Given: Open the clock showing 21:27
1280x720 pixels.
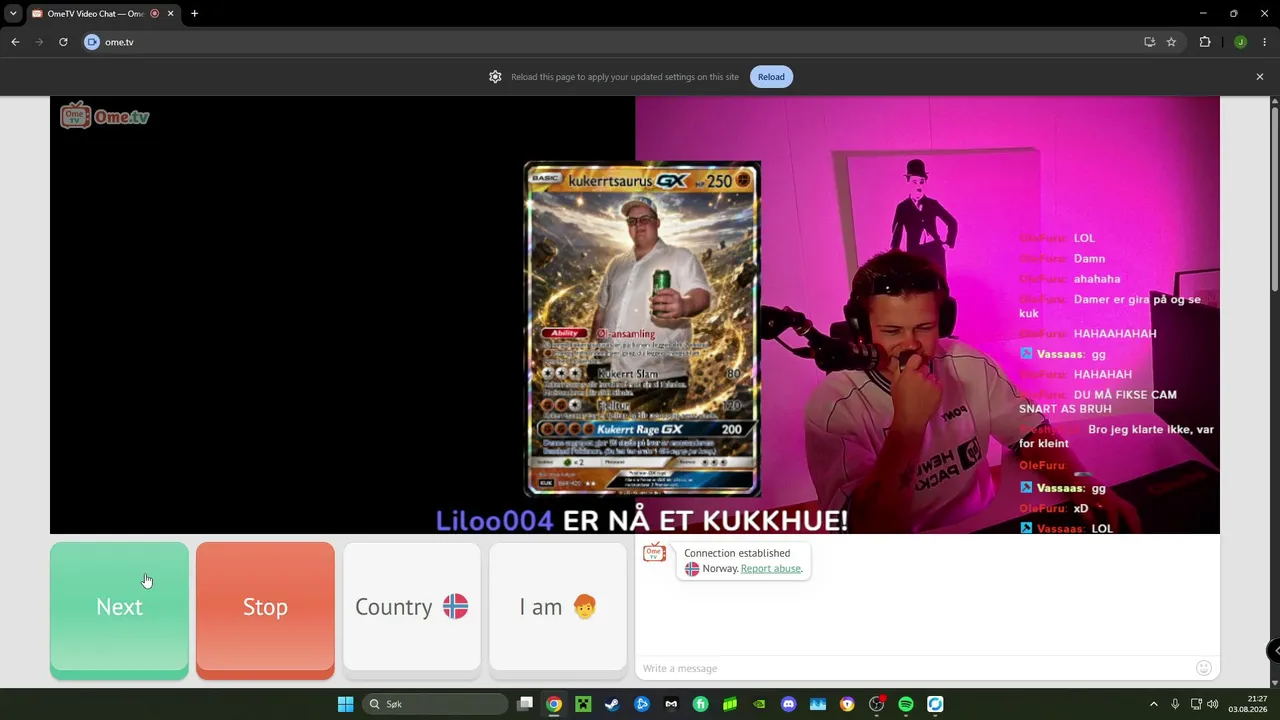Looking at the screenshot, I should click(x=1249, y=704).
